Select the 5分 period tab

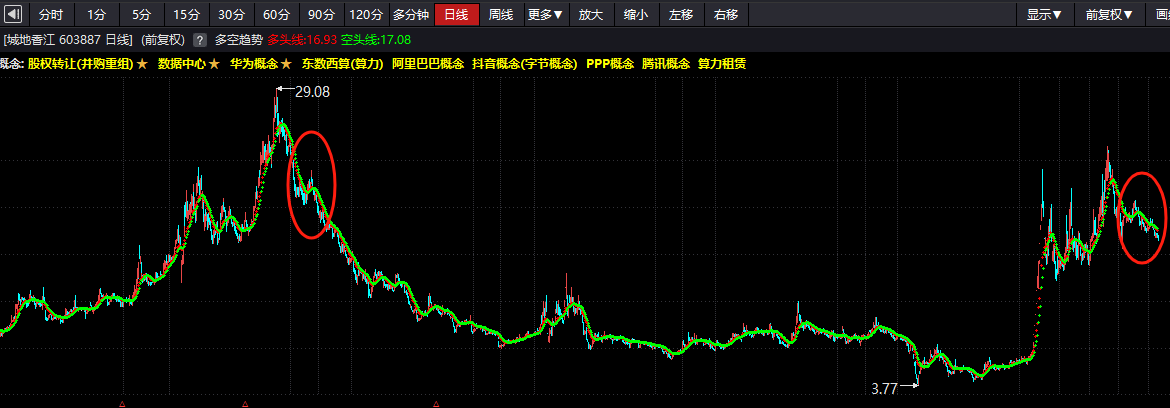click(x=141, y=14)
